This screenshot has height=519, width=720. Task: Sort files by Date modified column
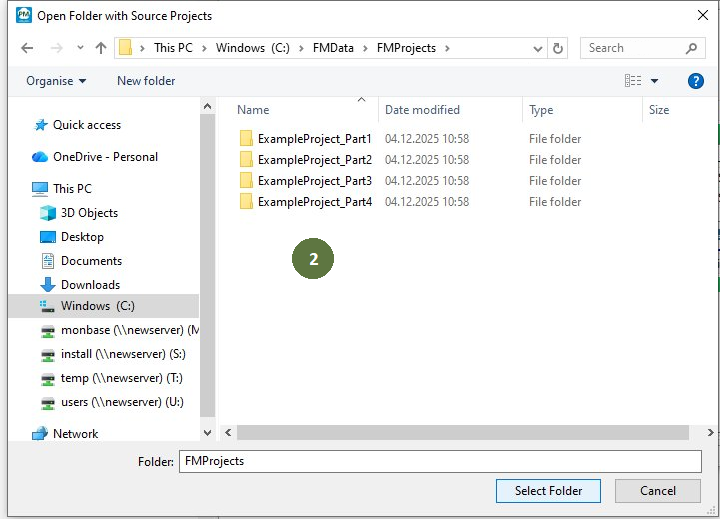[x=422, y=110]
